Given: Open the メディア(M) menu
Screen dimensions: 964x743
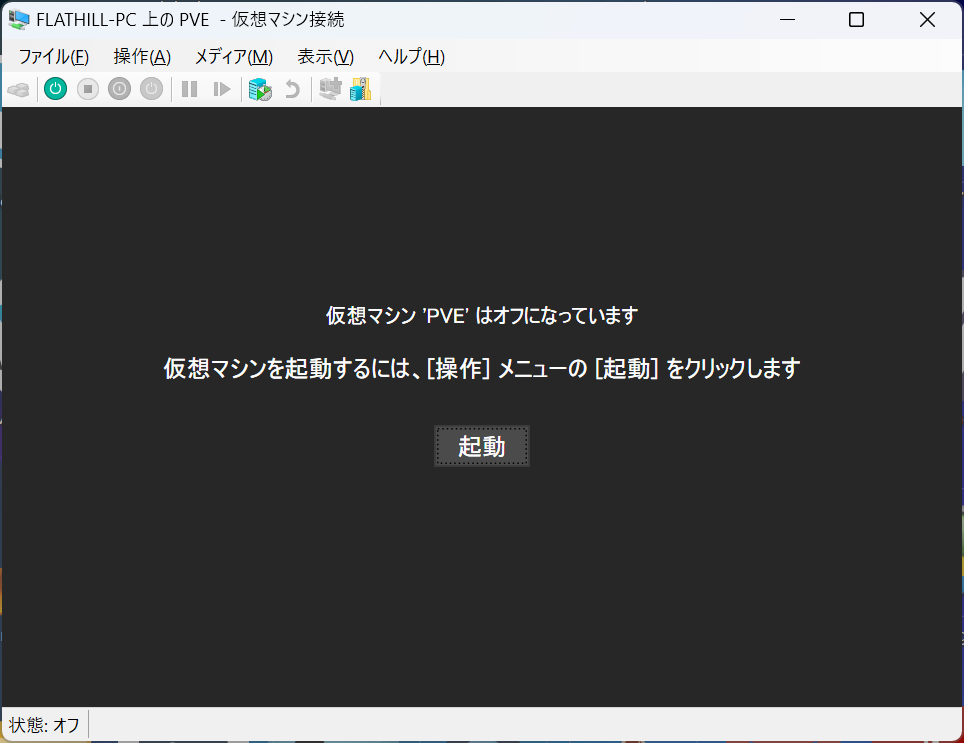Looking at the screenshot, I should [234, 57].
